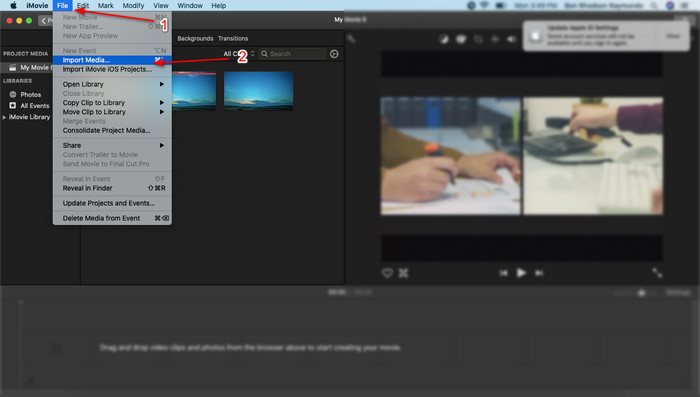Click the magic wand enhance icon
700x397 pixels.
[352, 39]
